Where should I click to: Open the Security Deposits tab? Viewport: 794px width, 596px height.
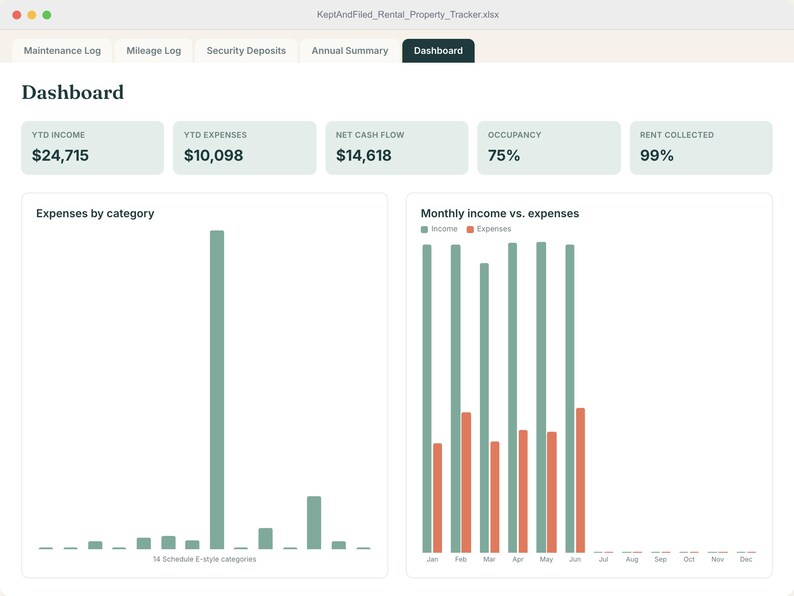(x=246, y=51)
